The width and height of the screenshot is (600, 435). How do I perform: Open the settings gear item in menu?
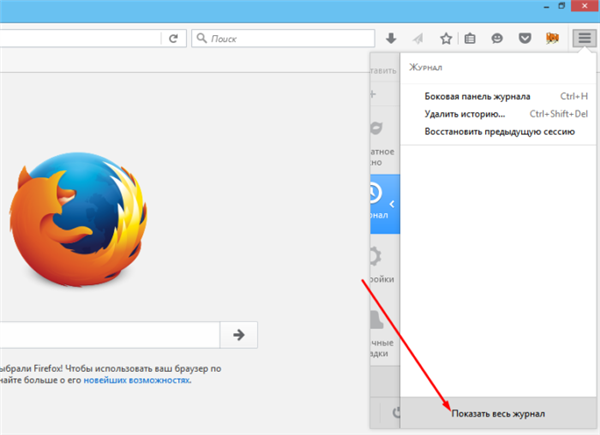[385, 265]
